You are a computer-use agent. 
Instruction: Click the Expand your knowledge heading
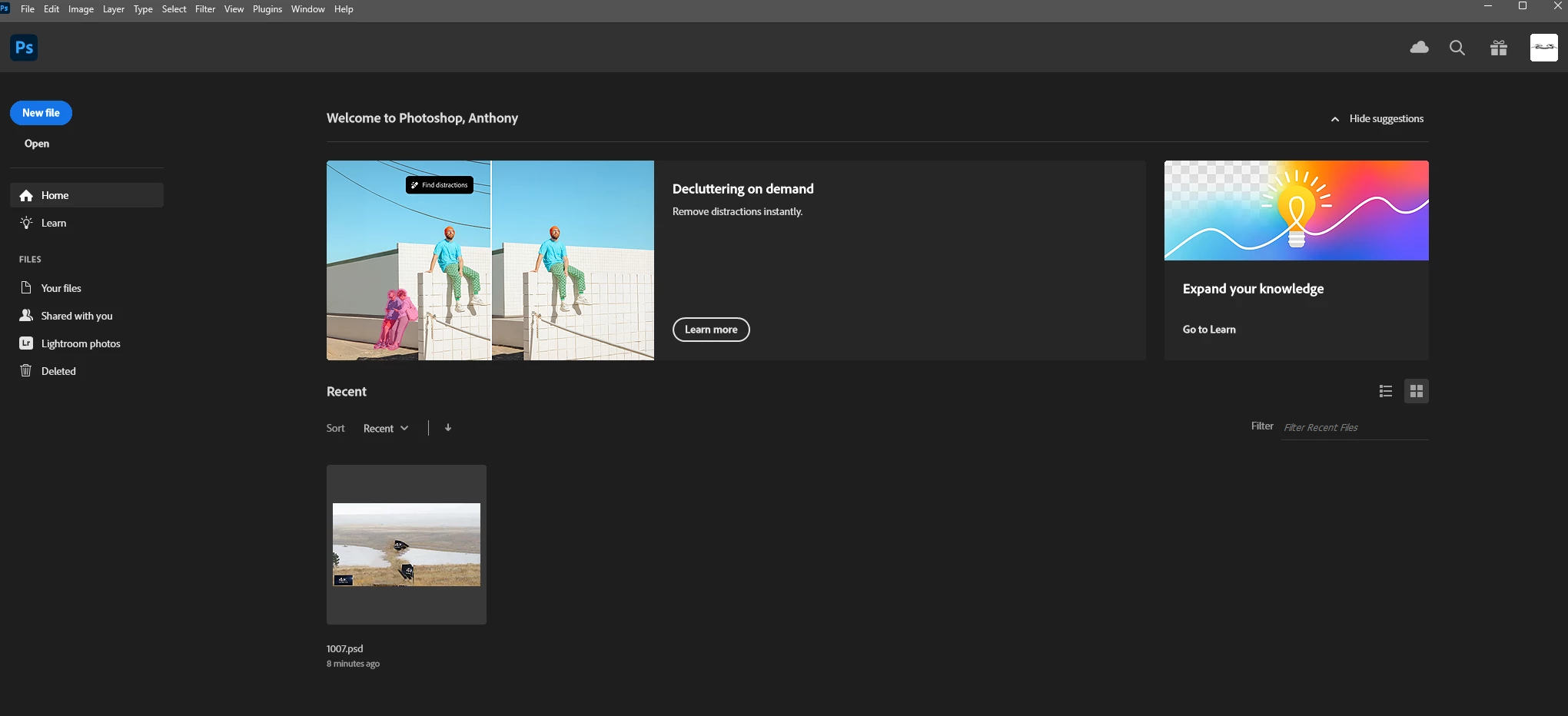click(x=1253, y=289)
